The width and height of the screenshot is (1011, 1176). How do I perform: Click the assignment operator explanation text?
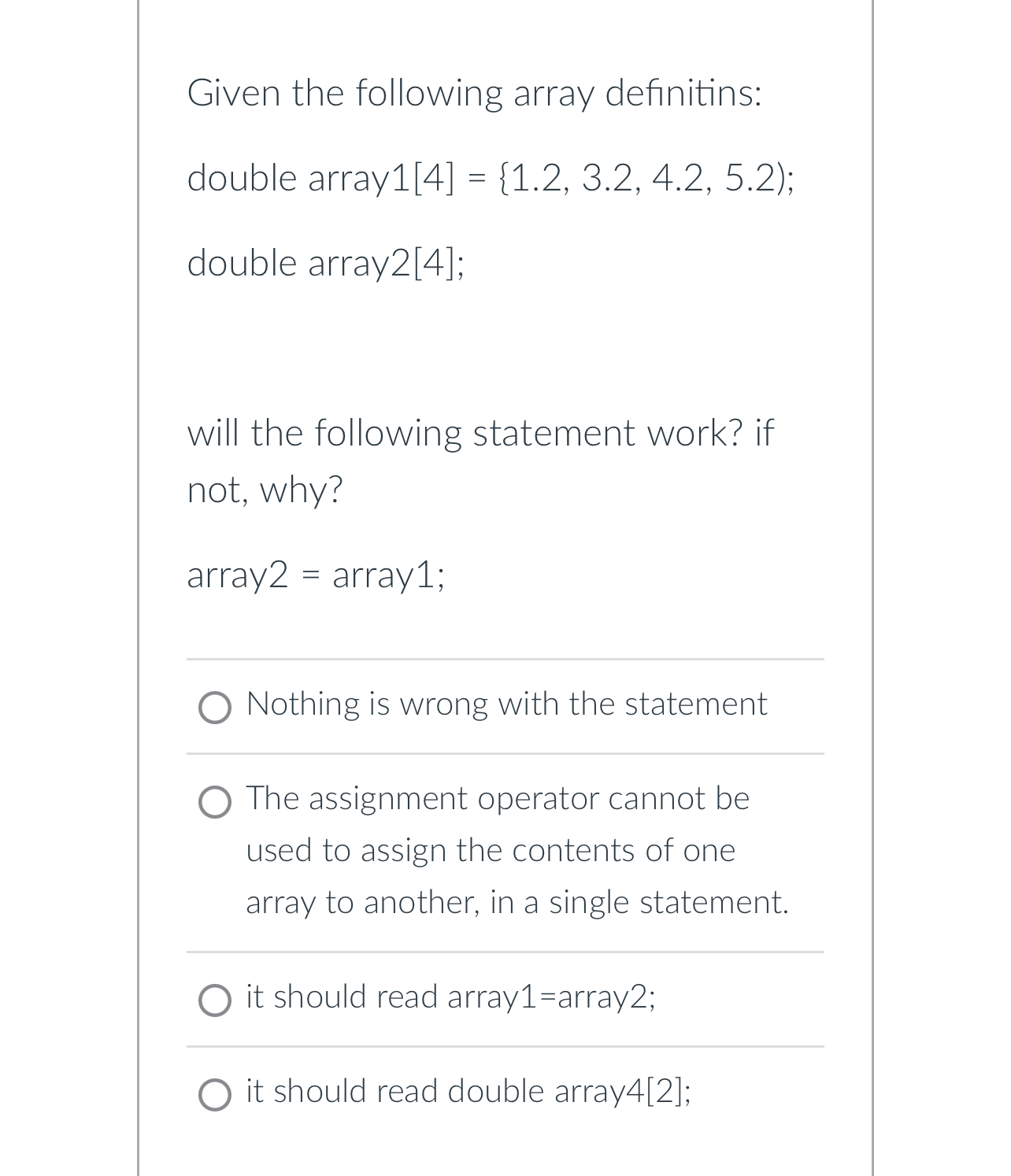tap(517, 849)
